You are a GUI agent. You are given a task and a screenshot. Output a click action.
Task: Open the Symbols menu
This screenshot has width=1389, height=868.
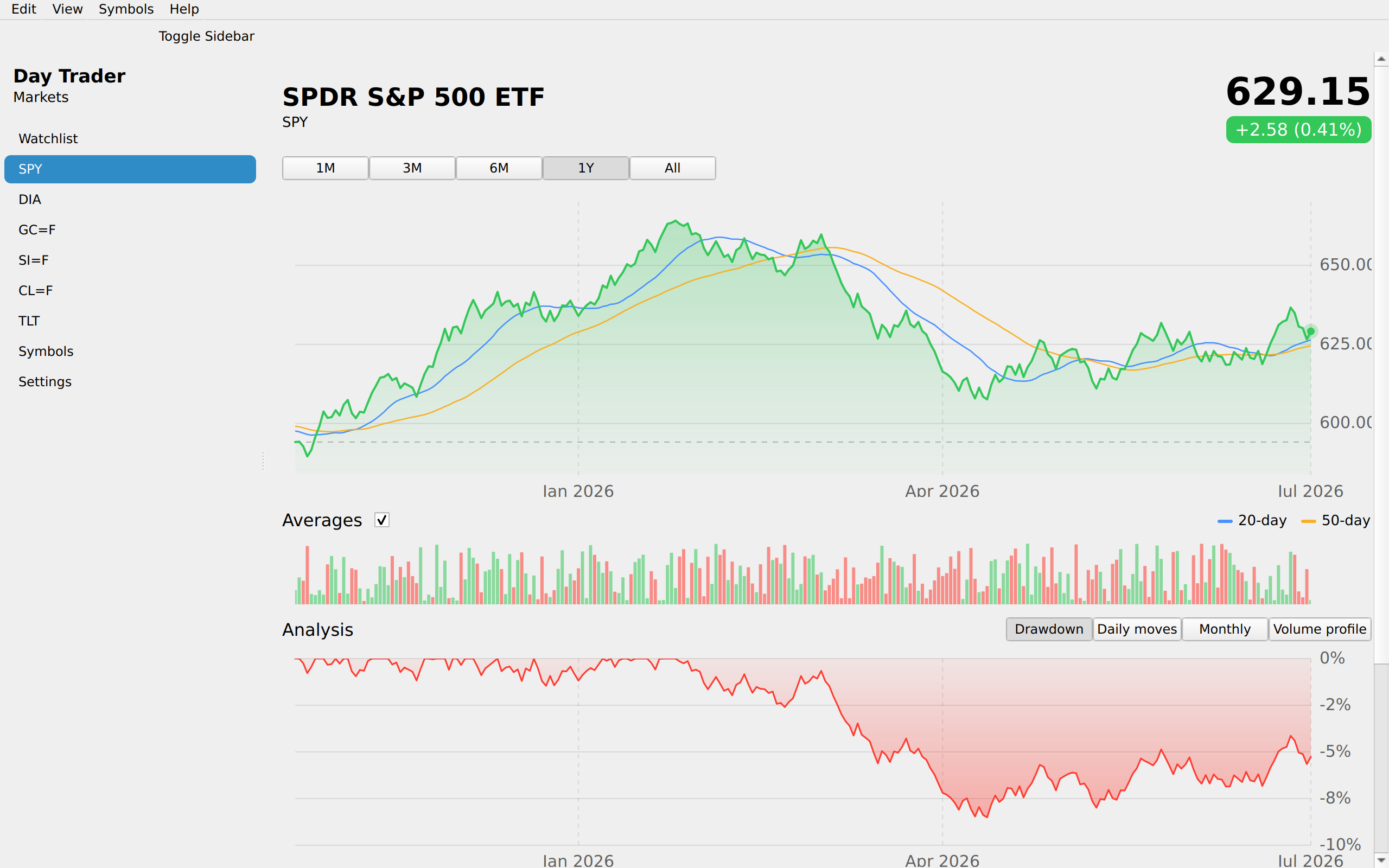pyautogui.click(x=126, y=9)
